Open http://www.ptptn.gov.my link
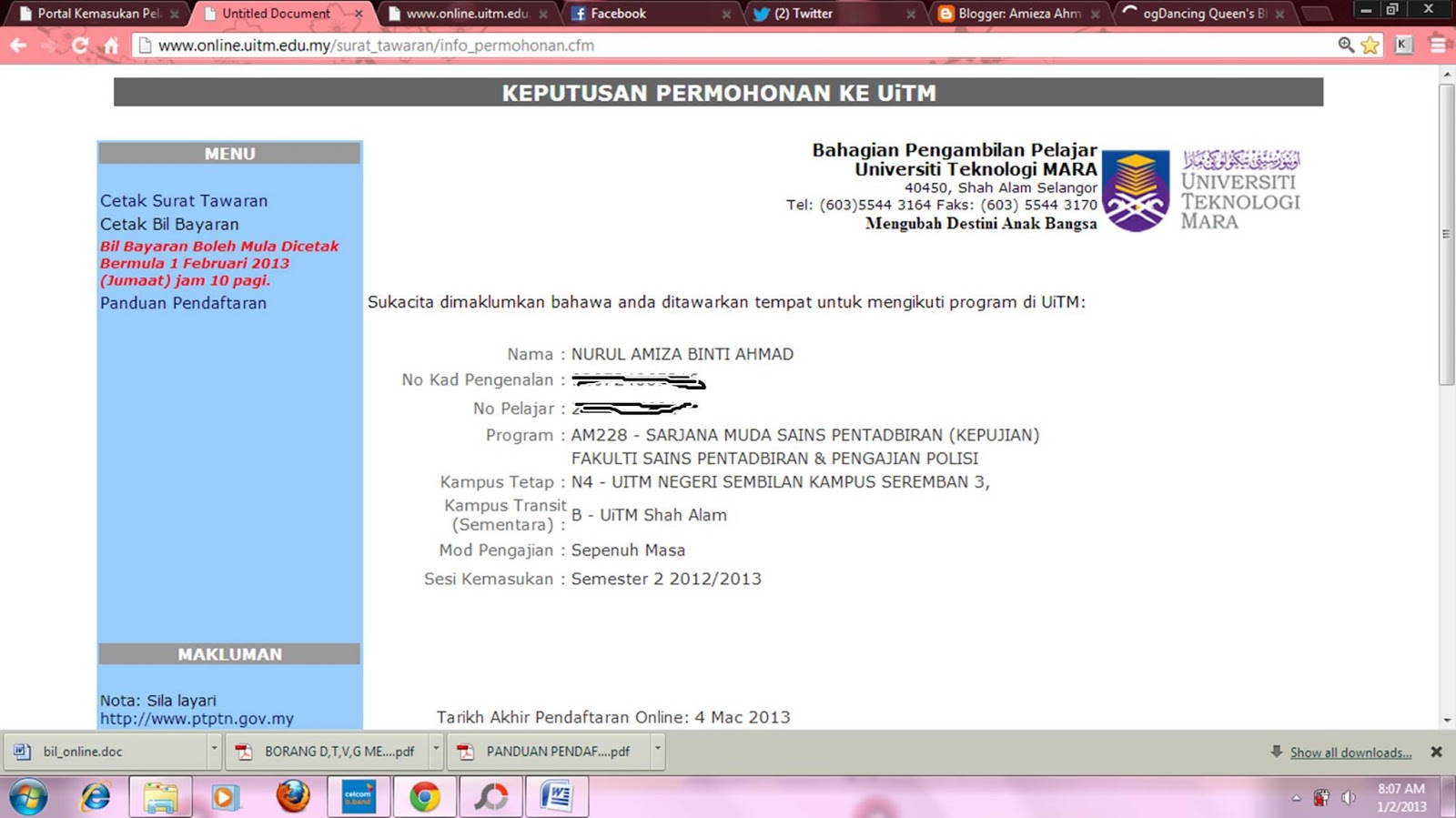The width and height of the screenshot is (1456, 818). tap(197, 719)
